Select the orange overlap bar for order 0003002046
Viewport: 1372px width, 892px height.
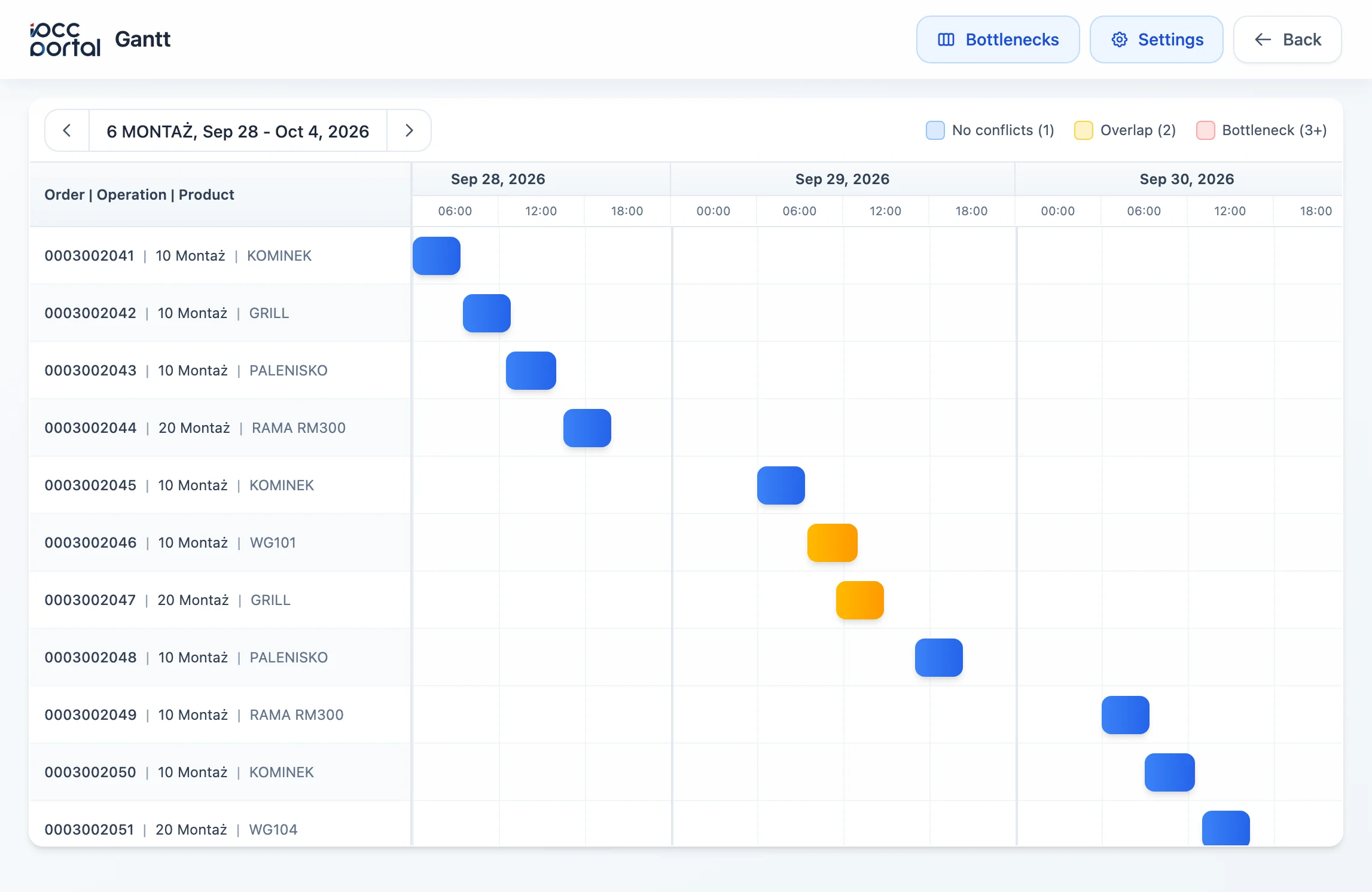[833, 543]
